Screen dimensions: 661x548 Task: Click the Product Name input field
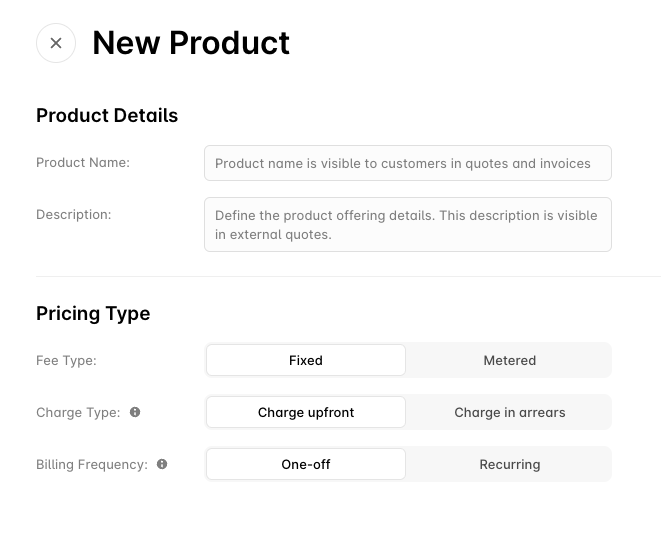tap(408, 163)
